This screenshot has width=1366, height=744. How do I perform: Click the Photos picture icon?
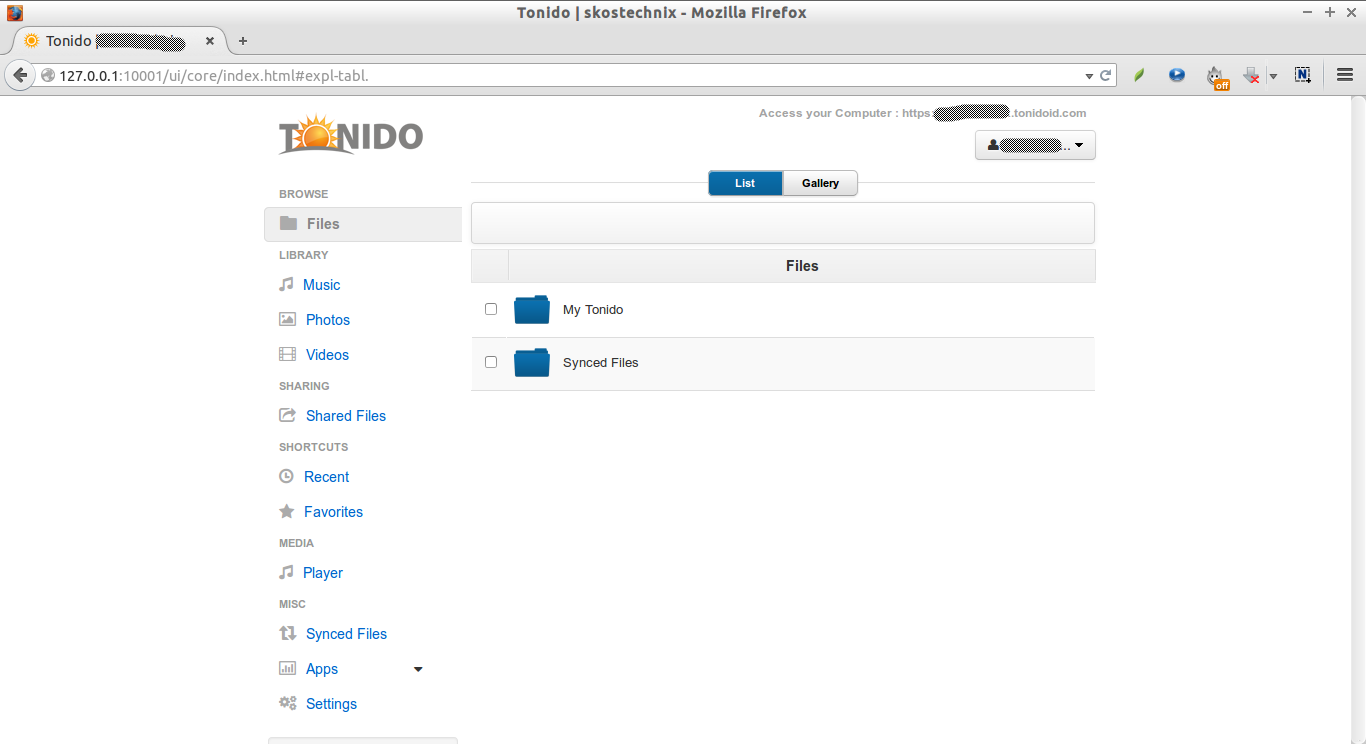tap(287, 319)
